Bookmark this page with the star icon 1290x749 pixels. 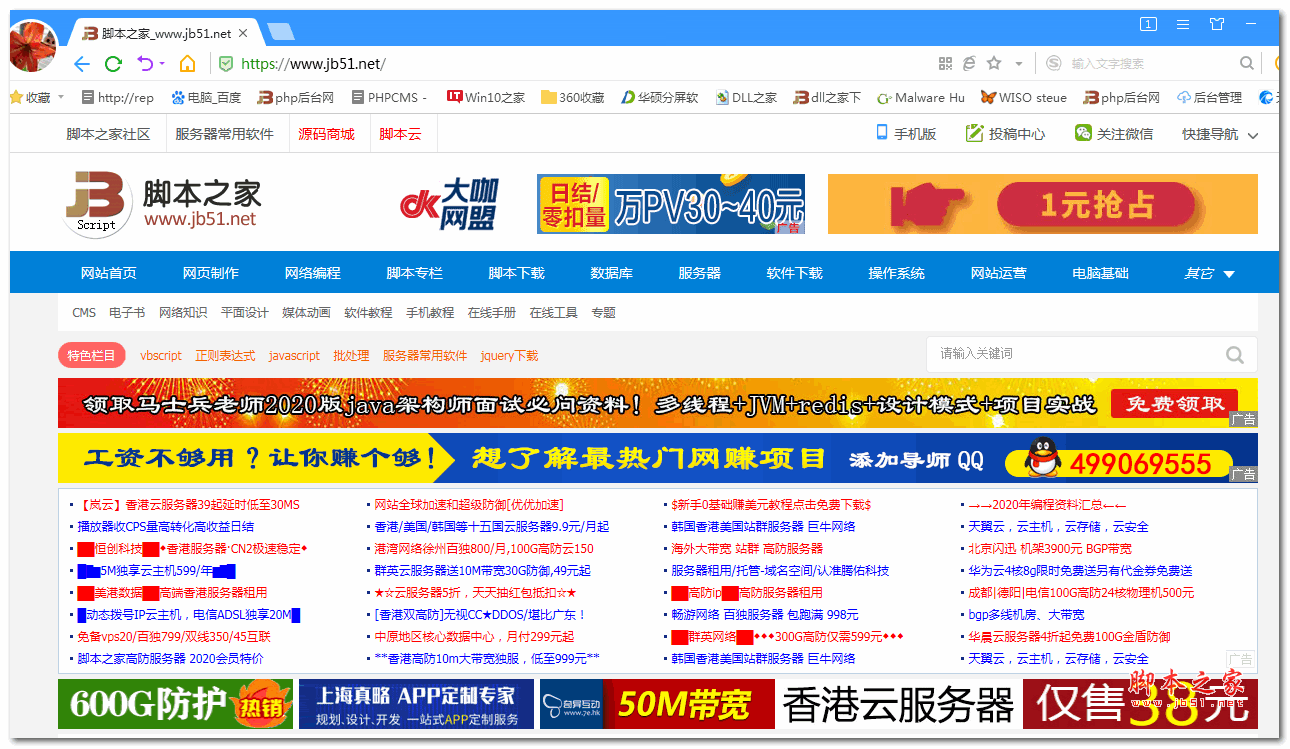994,63
